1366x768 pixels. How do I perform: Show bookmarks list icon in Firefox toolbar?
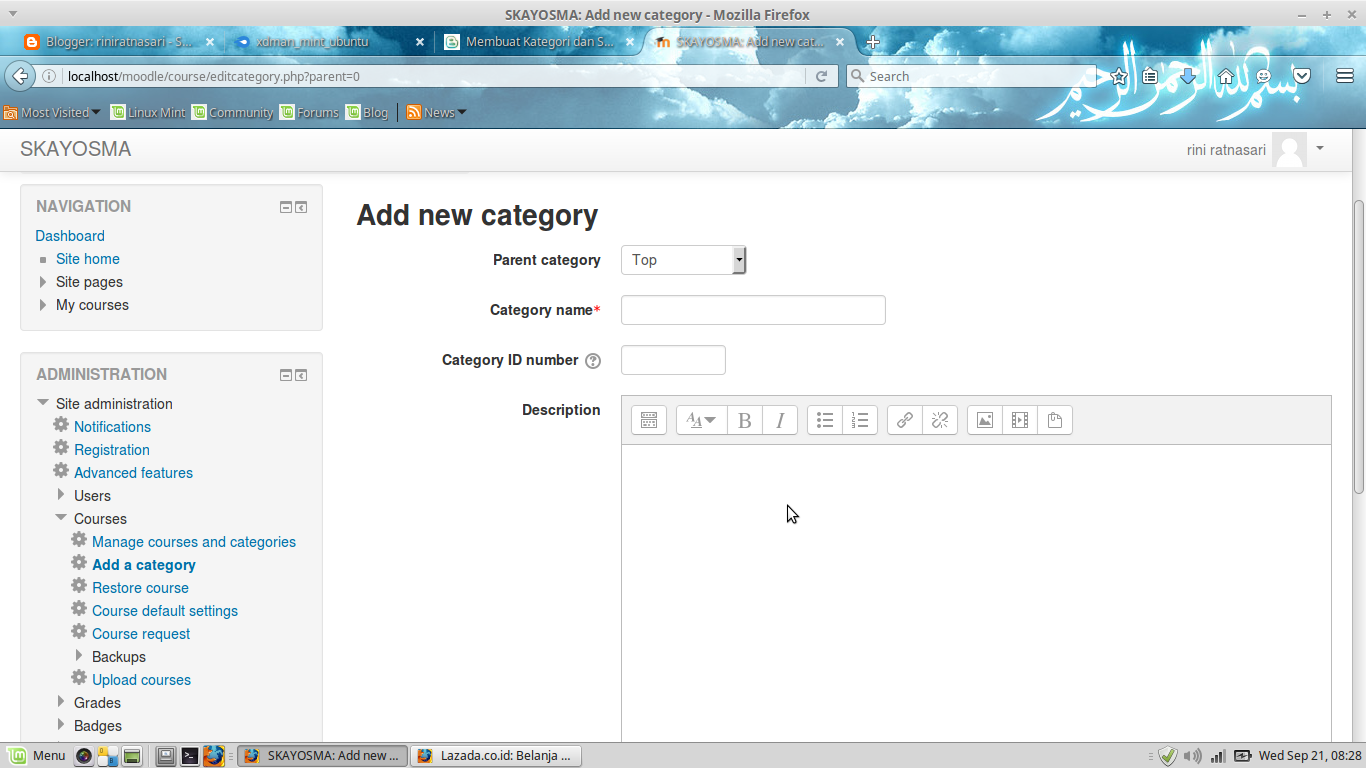pos(1150,76)
